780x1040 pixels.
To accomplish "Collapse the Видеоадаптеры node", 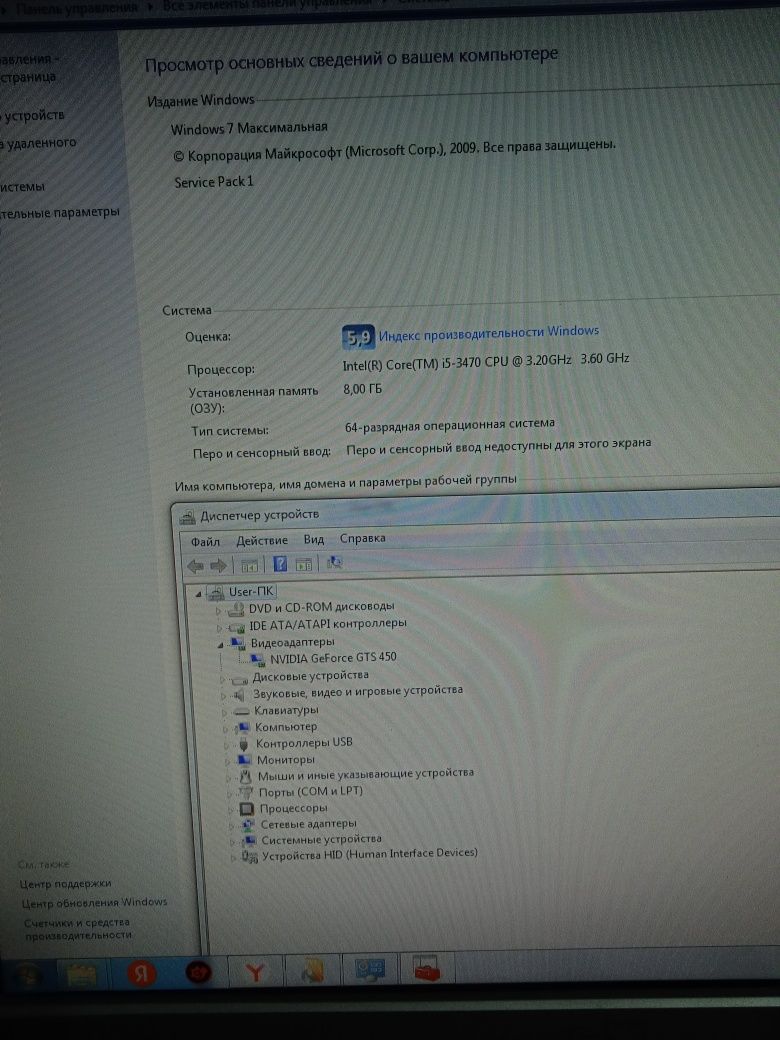I will coord(220,644).
